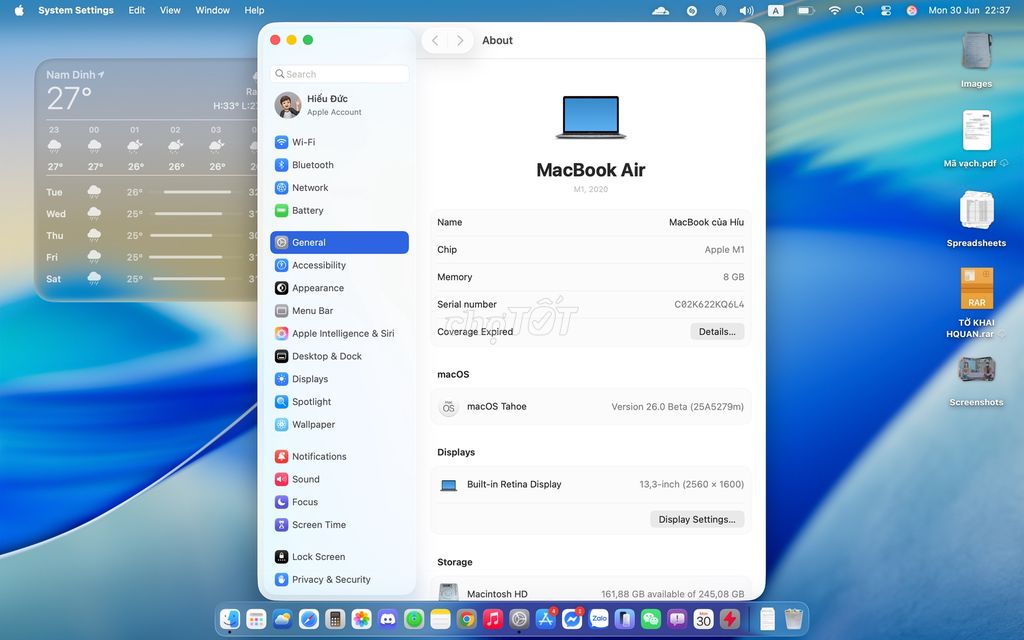Viewport: 1024px width, 640px height.
Task: Open Battery settings in sidebar
Action: tap(339, 210)
